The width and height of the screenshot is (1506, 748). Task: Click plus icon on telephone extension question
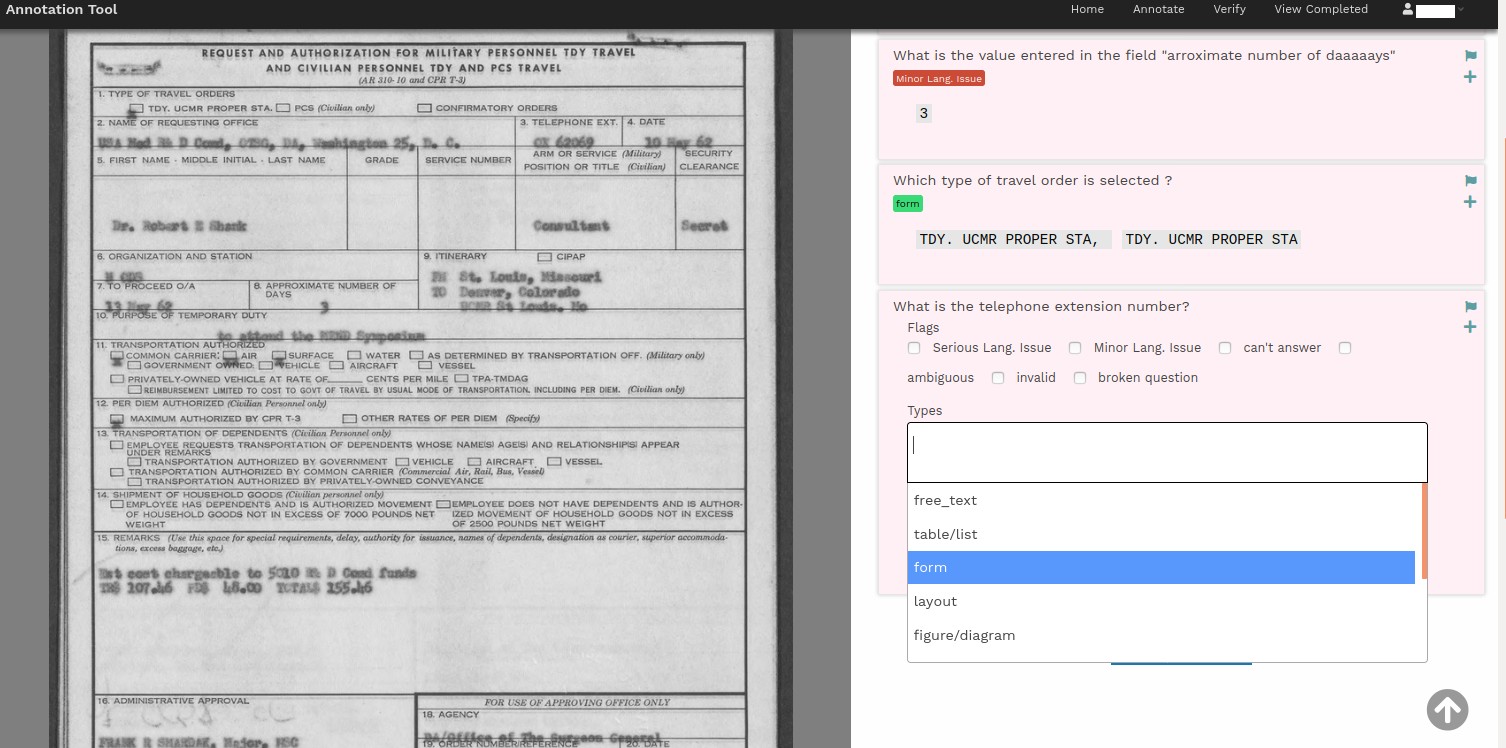1470,327
